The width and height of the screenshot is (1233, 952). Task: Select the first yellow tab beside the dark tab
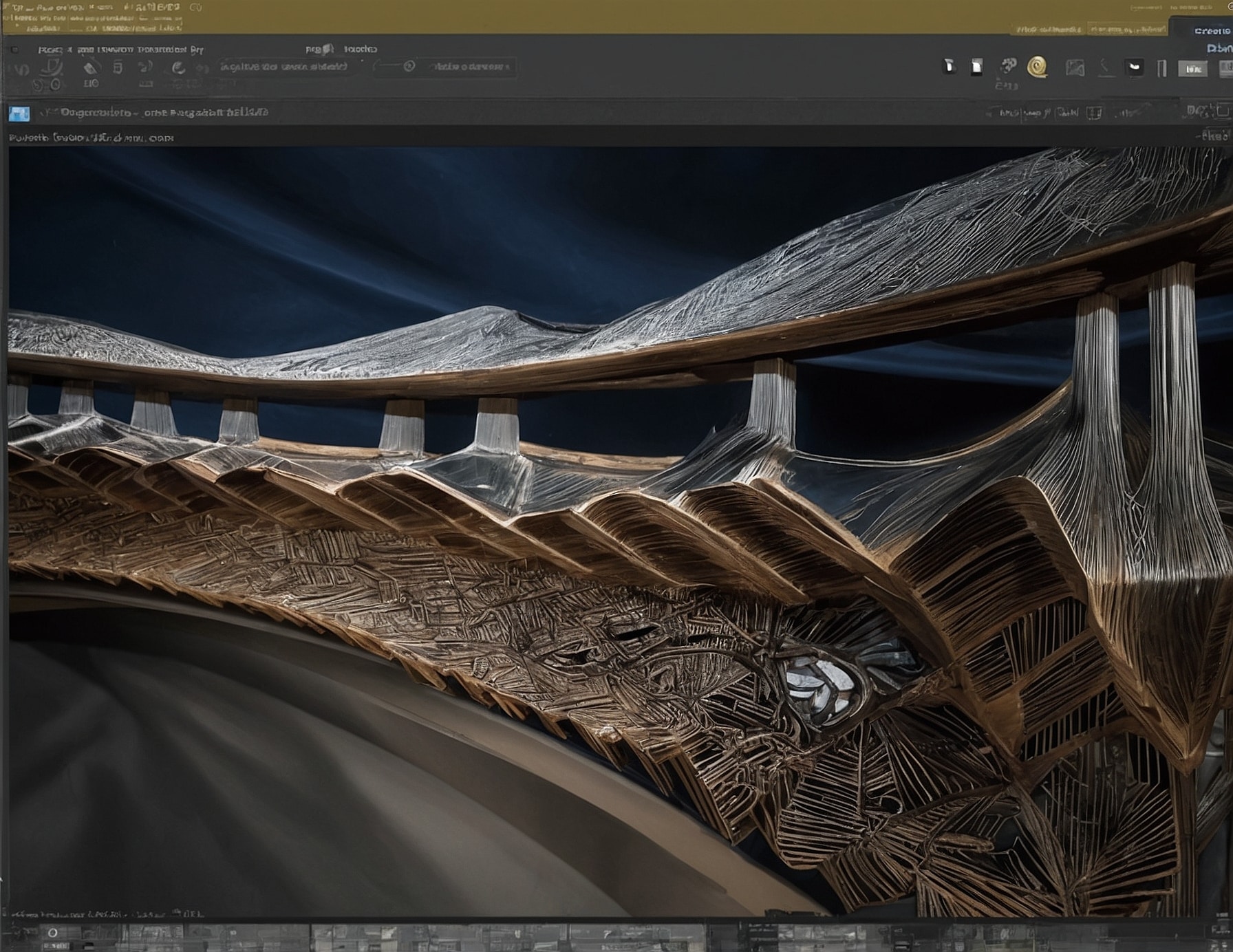pyautogui.click(x=1049, y=30)
